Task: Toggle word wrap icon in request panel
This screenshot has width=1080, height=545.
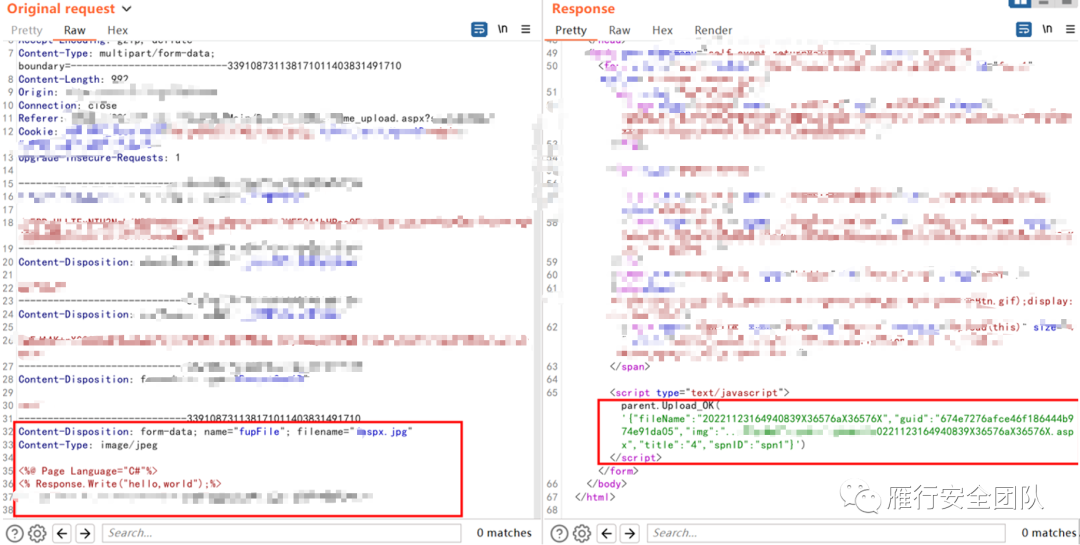Action: [479, 30]
